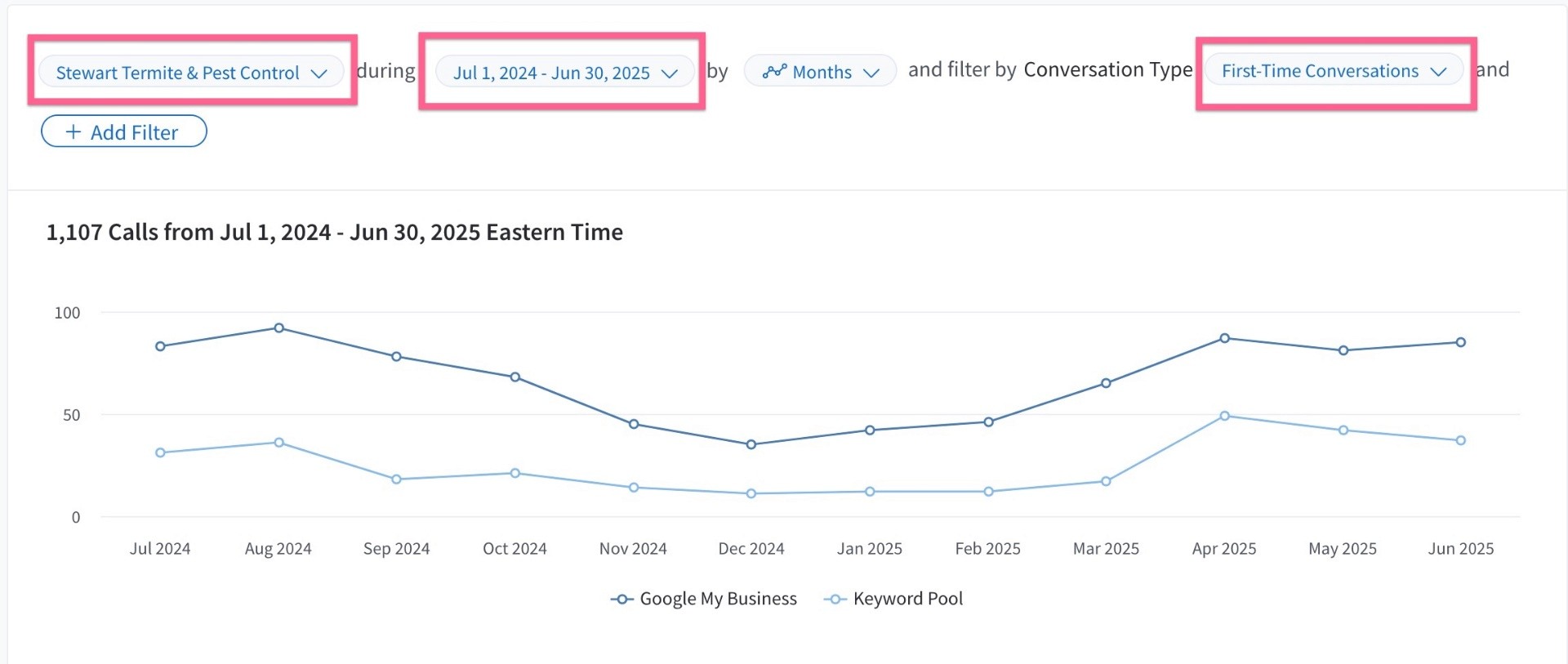The height and width of the screenshot is (664, 1568).
Task: Toggle Google My Business series visibility
Action: [704, 599]
